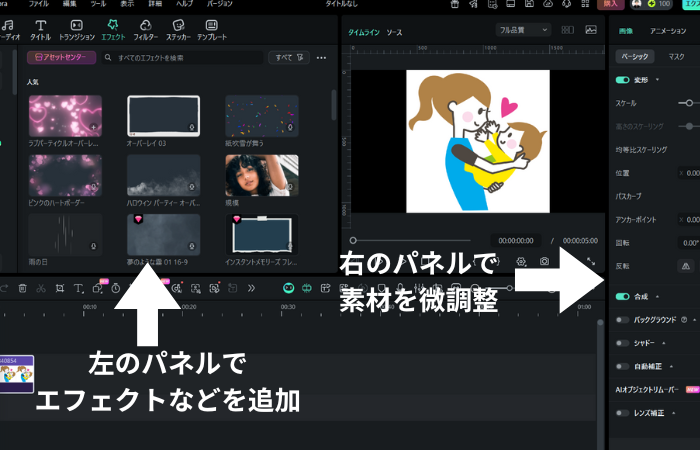The height and width of the screenshot is (450, 700).
Task: Click the gift box icon in top bar
Action: tap(454, 4)
